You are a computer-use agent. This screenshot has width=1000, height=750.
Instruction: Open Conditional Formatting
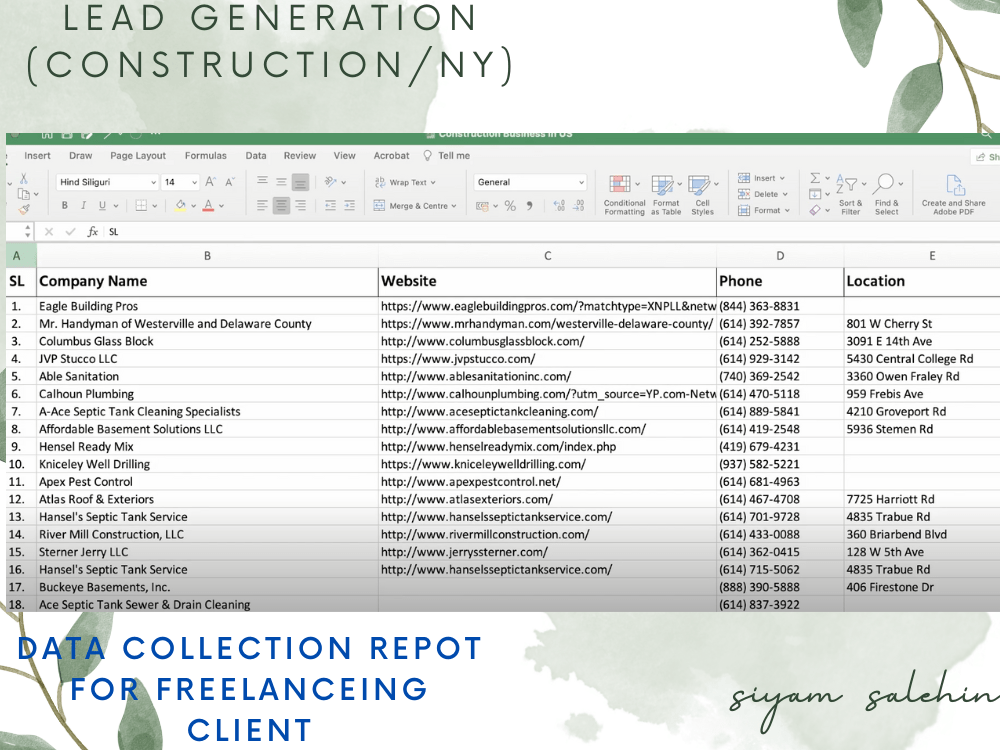tap(624, 195)
